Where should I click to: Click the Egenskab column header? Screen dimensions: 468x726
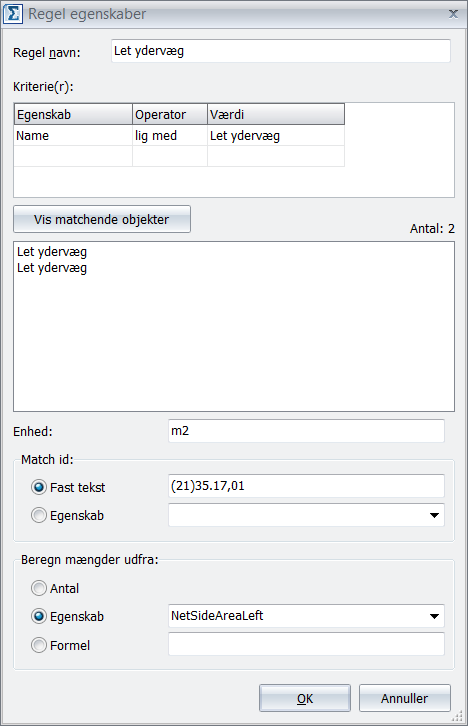tap(73, 114)
